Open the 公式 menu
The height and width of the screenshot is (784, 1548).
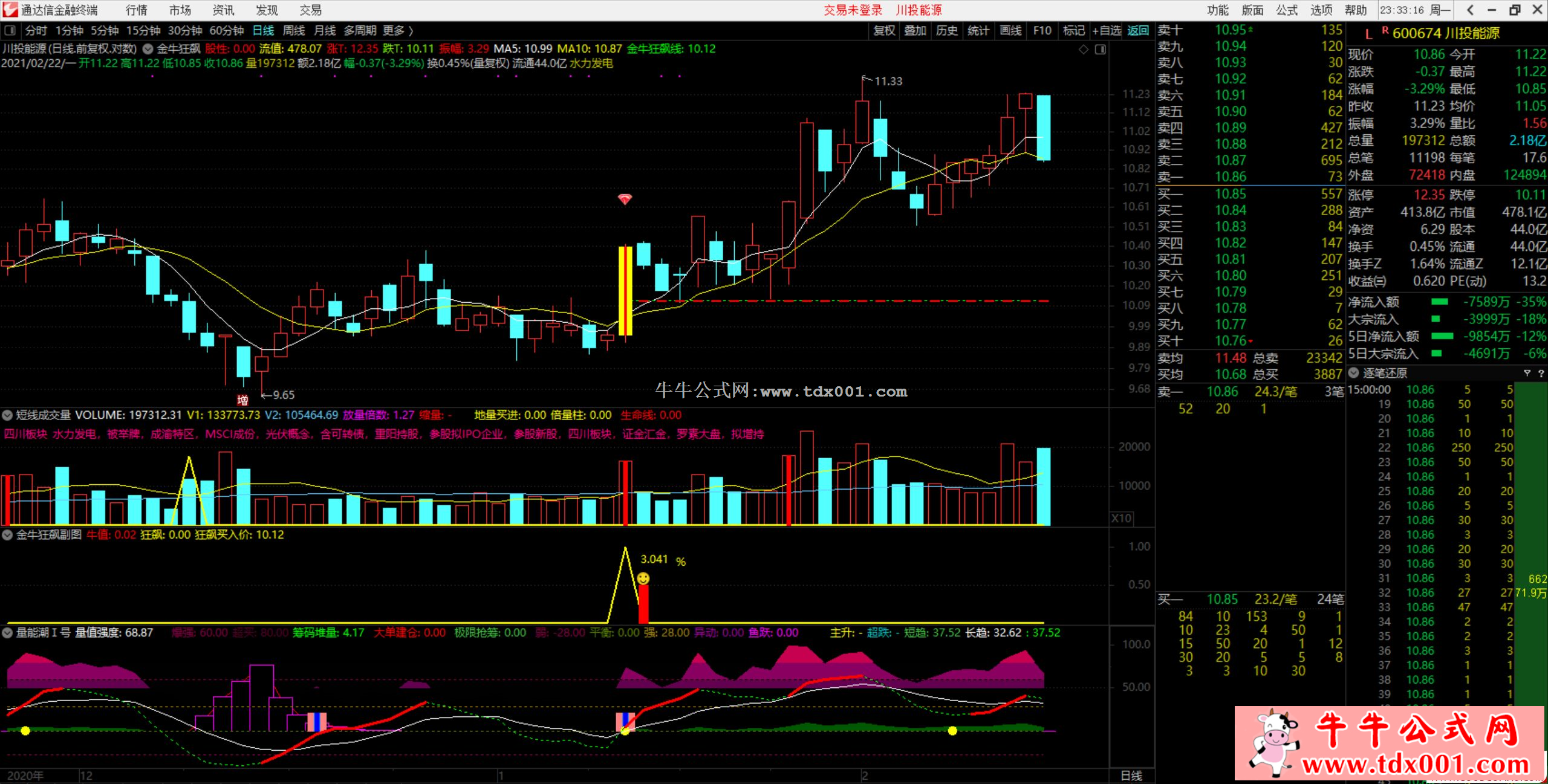(x=1287, y=10)
